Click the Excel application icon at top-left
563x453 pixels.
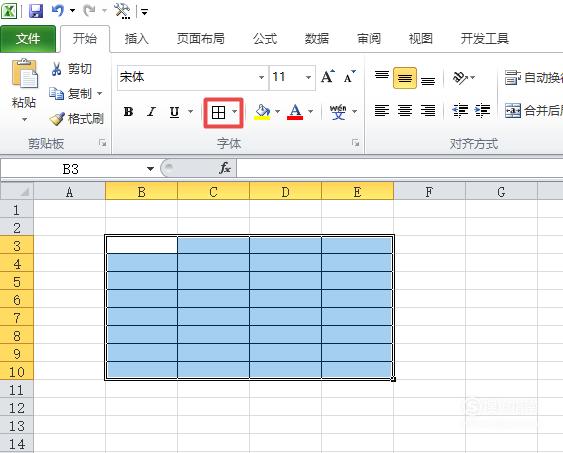click(9, 11)
